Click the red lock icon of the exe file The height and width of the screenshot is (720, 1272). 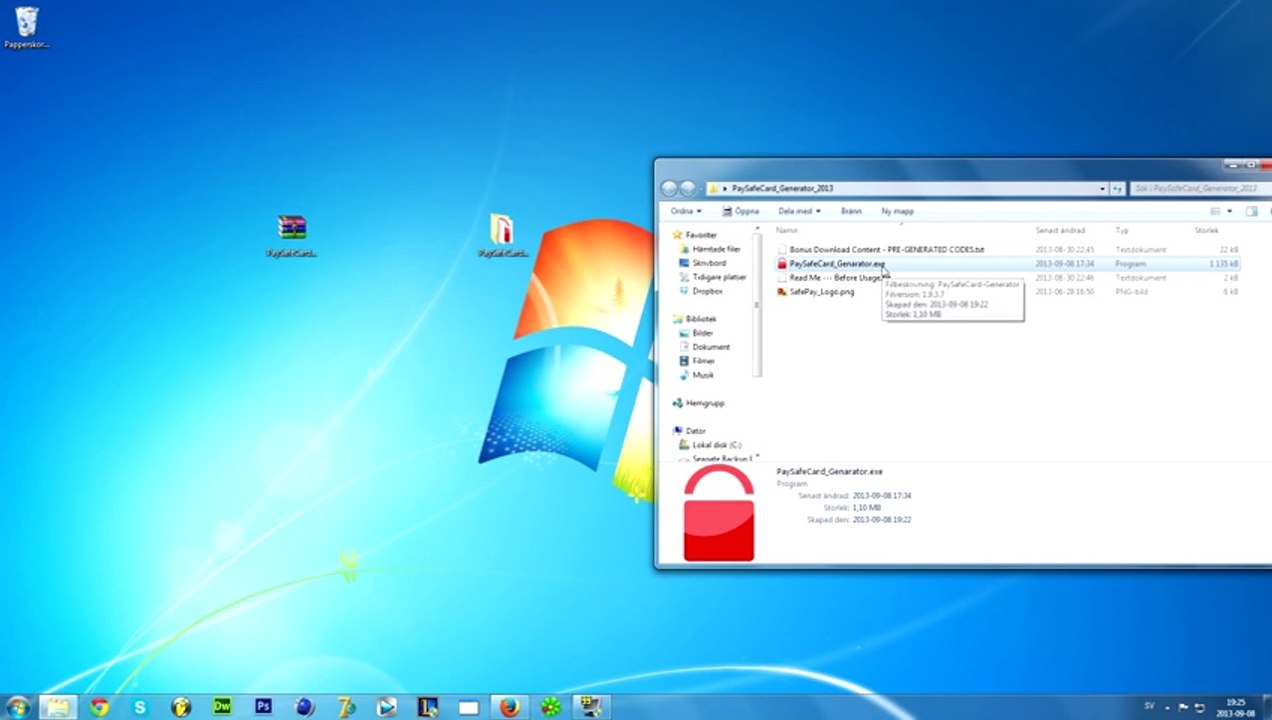click(782, 264)
